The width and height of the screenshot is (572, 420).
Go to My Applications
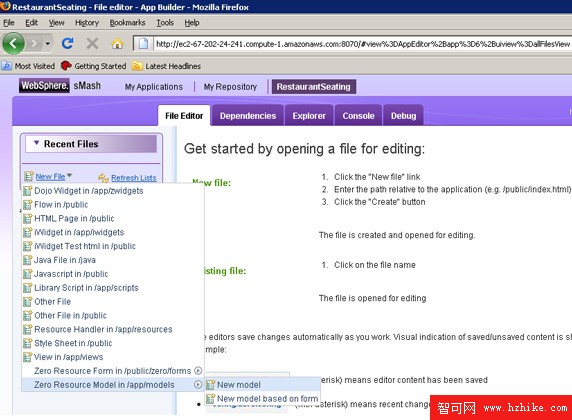(154, 87)
